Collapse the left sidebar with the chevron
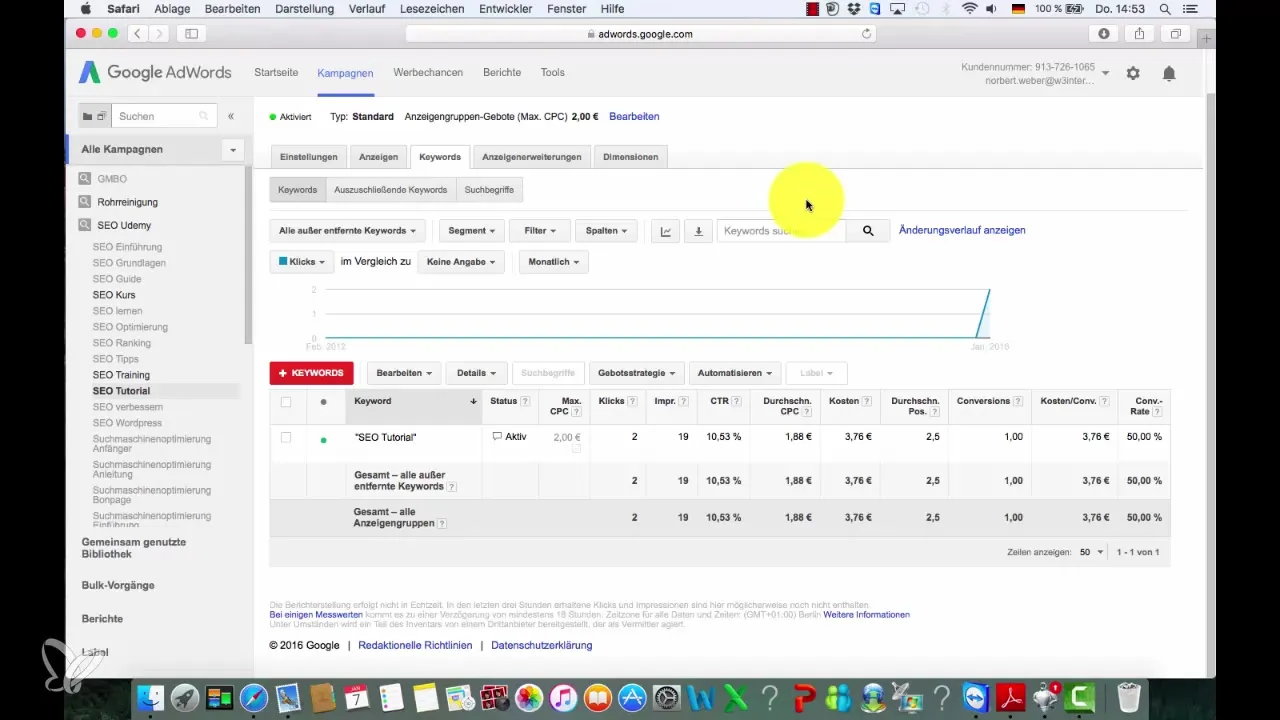 tap(231, 116)
